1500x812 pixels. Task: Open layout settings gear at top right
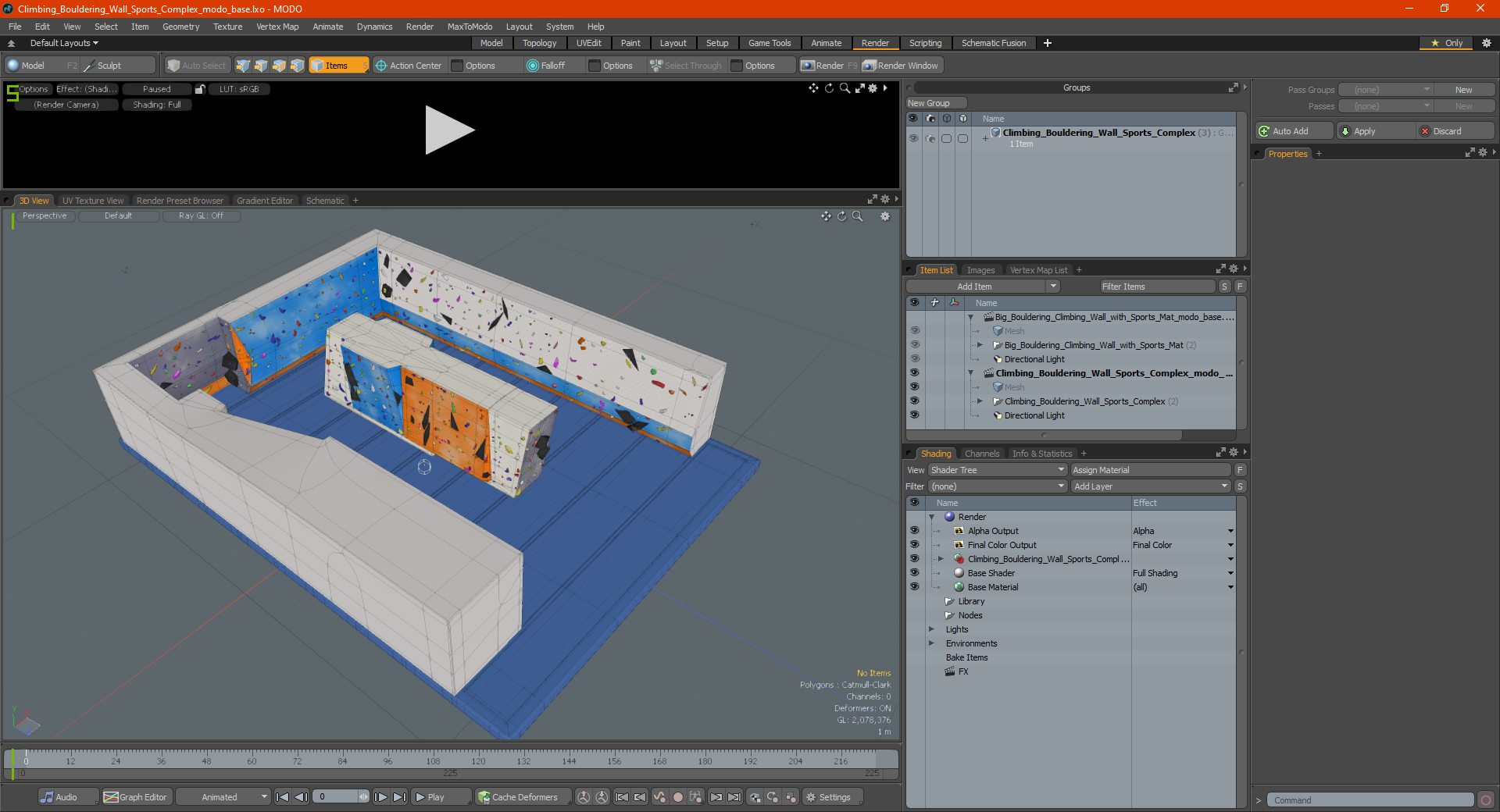(1487, 43)
